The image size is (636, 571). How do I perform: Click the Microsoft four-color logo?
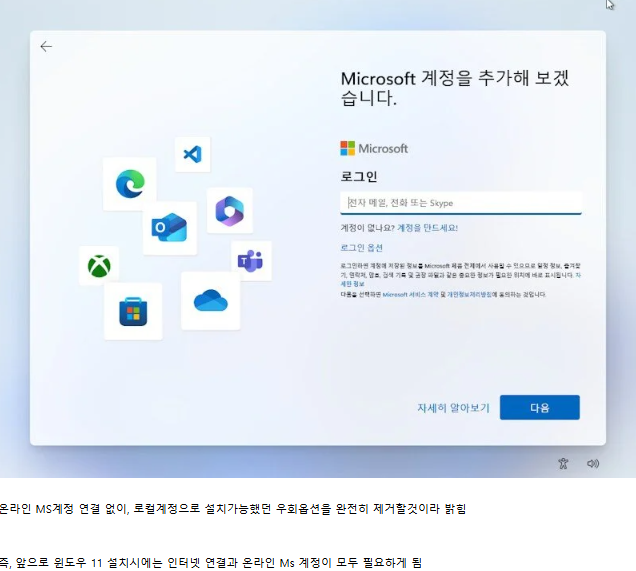click(348, 148)
